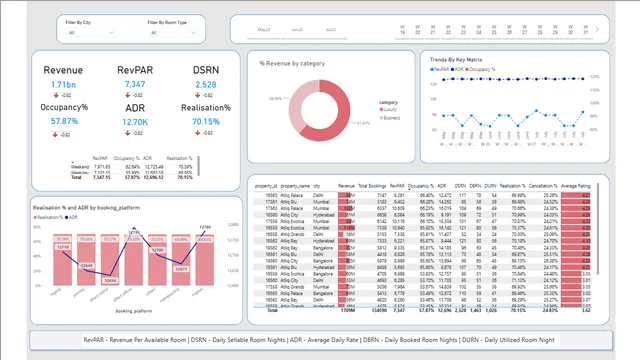Click the Occupancy % legend in Trends chart

coord(480,69)
